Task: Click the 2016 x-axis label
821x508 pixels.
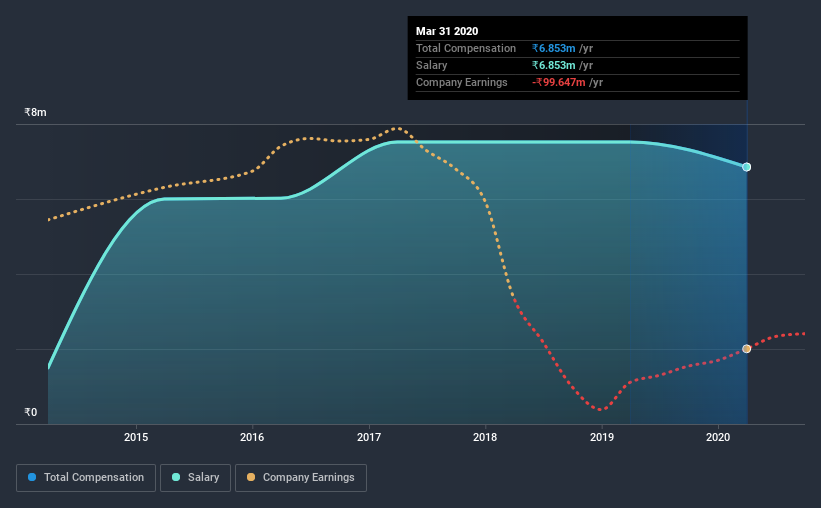Action: coord(252,437)
